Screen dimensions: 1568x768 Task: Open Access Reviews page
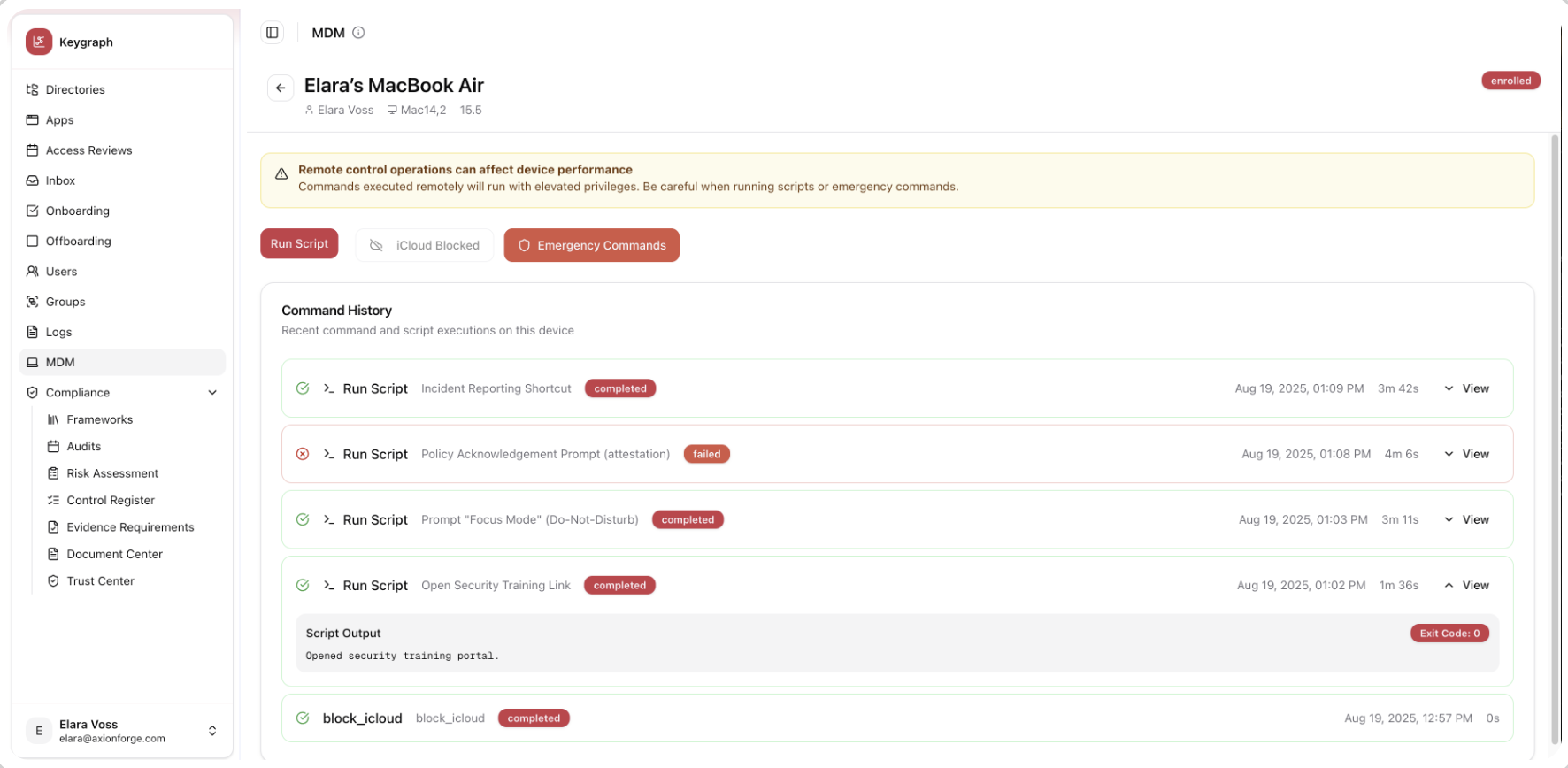(122, 150)
